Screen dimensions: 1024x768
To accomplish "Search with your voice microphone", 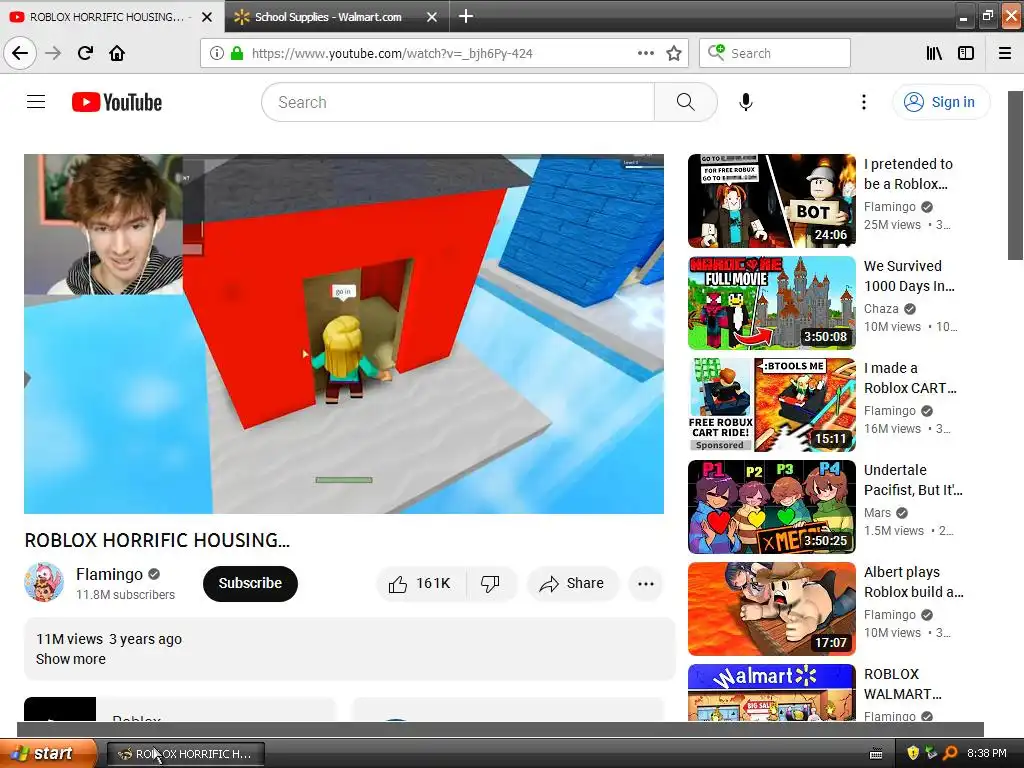I will click(x=746, y=102).
